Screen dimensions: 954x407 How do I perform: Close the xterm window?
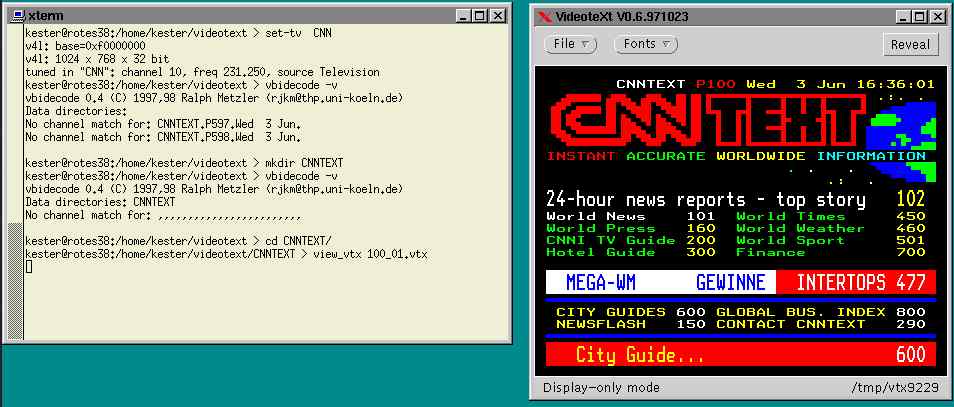click(x=497, y=16)
